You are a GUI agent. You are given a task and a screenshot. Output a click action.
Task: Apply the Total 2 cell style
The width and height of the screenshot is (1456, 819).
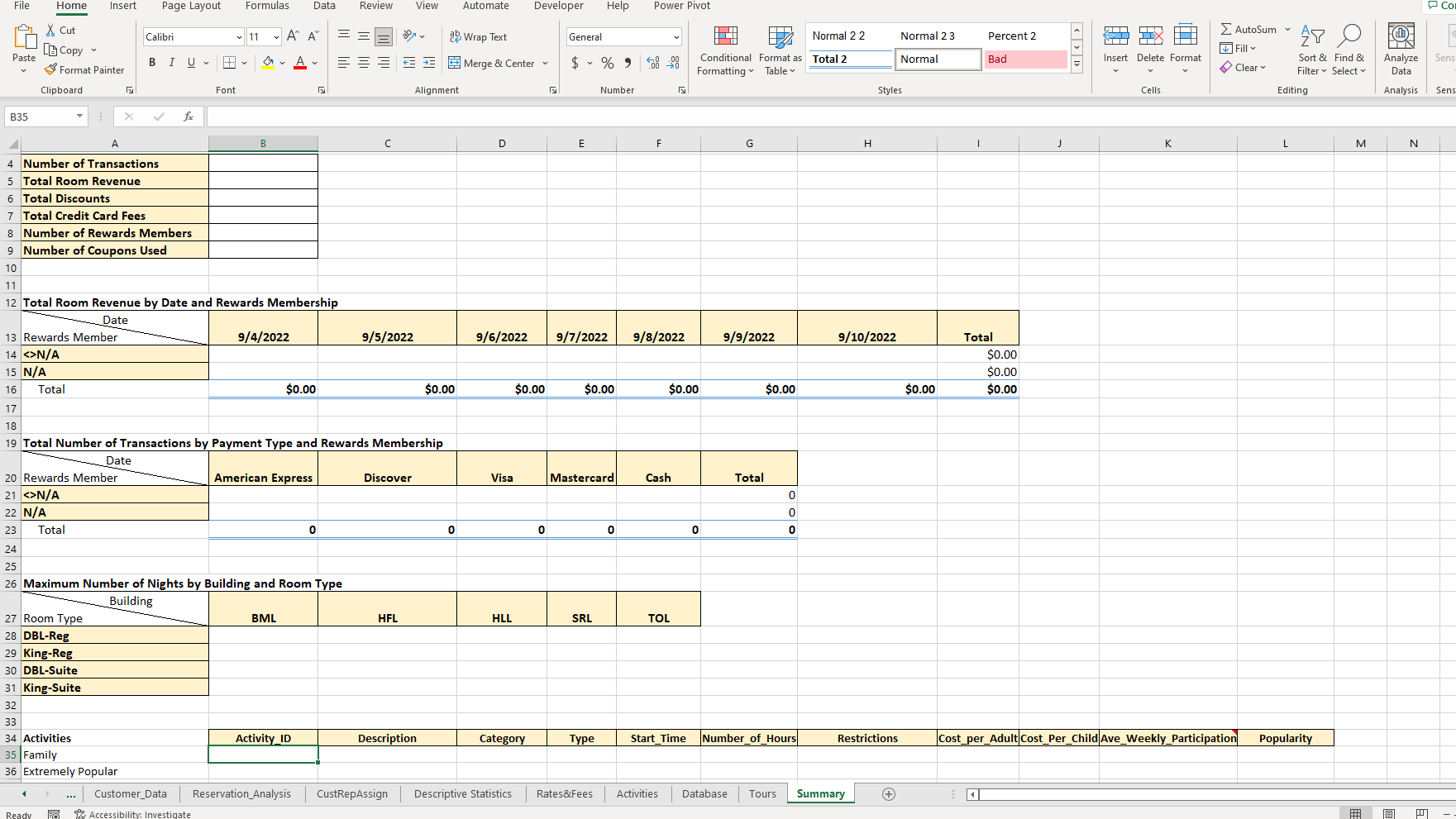[850, 60]
